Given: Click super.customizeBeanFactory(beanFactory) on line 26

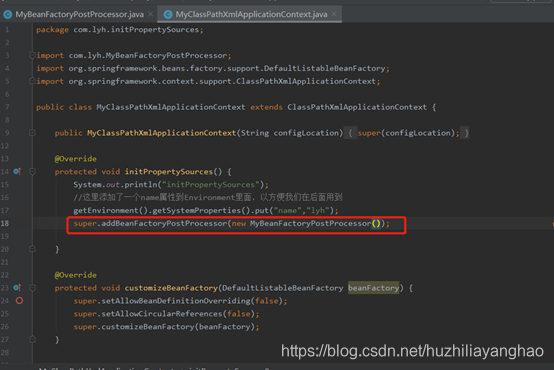Looking at the screenshot, I should (164, 327).
